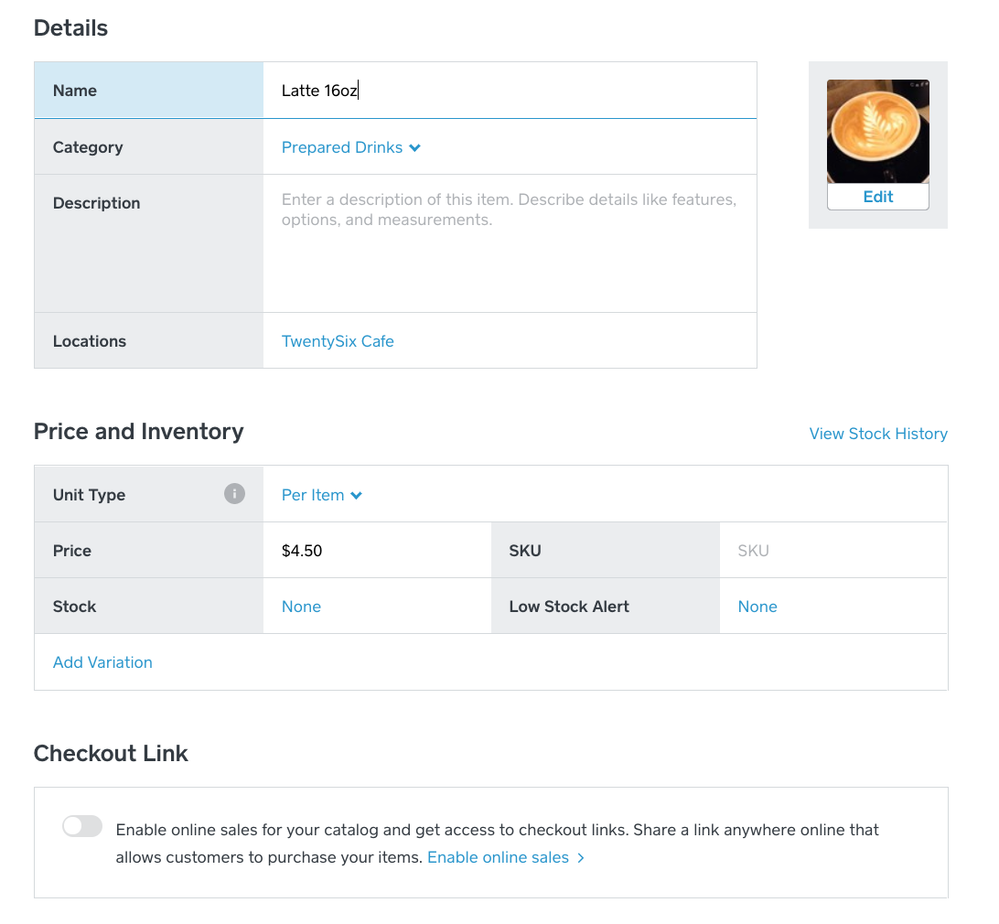This screenshot has width=999, height=924.
Task: Set the Stock value showing None
Action: (302, 606)
